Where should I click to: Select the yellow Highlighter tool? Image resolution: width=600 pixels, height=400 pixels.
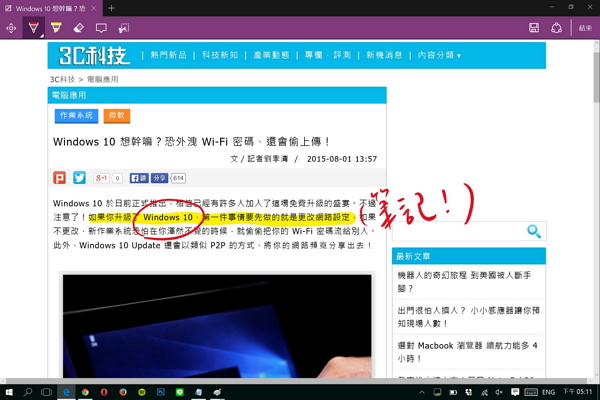57,27
